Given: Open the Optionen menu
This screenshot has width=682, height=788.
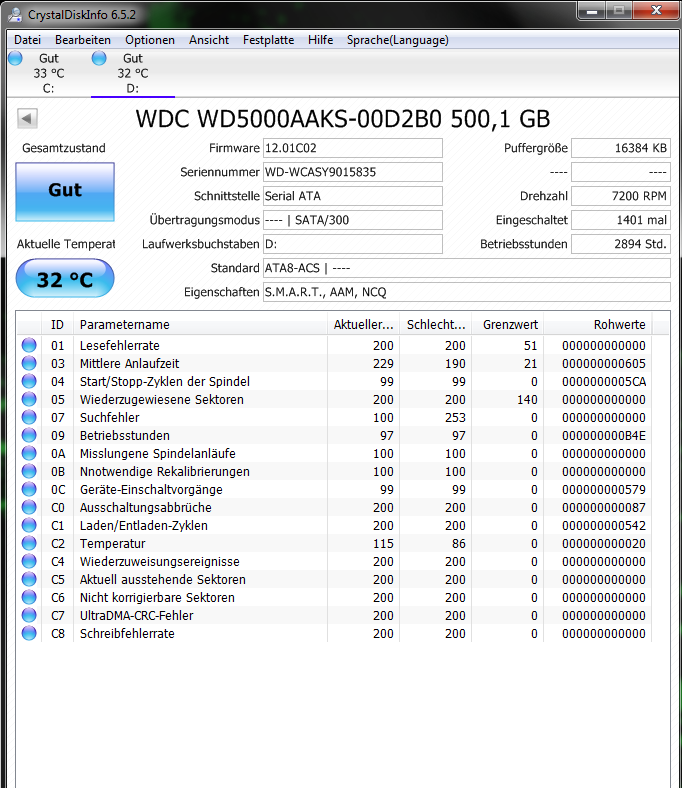Looking at the screenshot, I should (150, 40).
